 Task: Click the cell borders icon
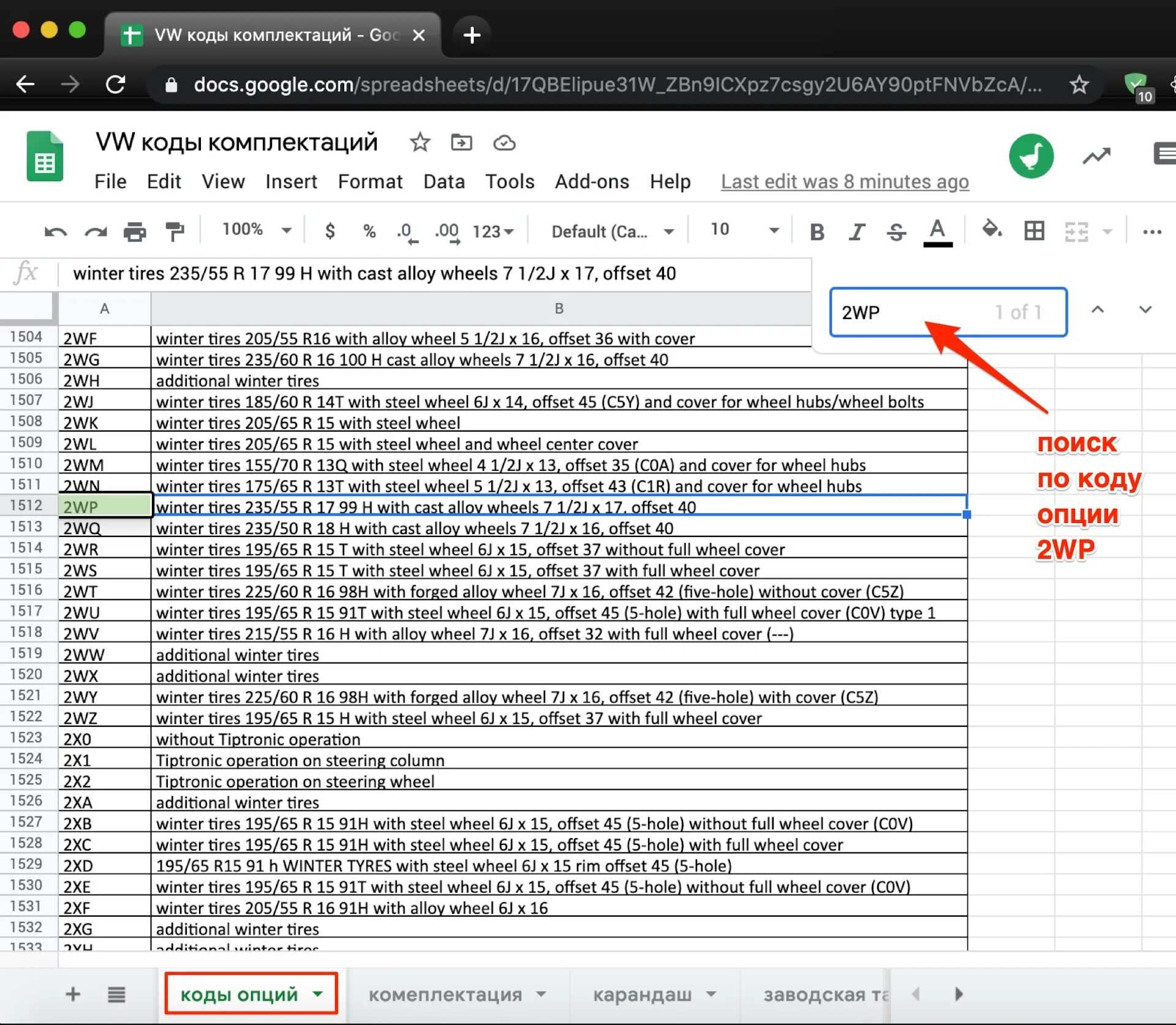pos(1030,232)
